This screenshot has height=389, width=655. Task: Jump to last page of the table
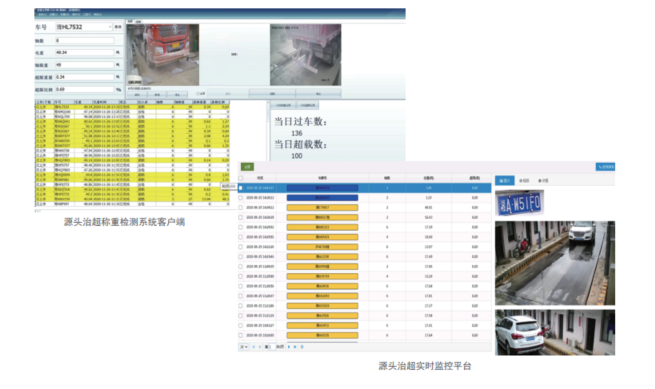(295, 347)
